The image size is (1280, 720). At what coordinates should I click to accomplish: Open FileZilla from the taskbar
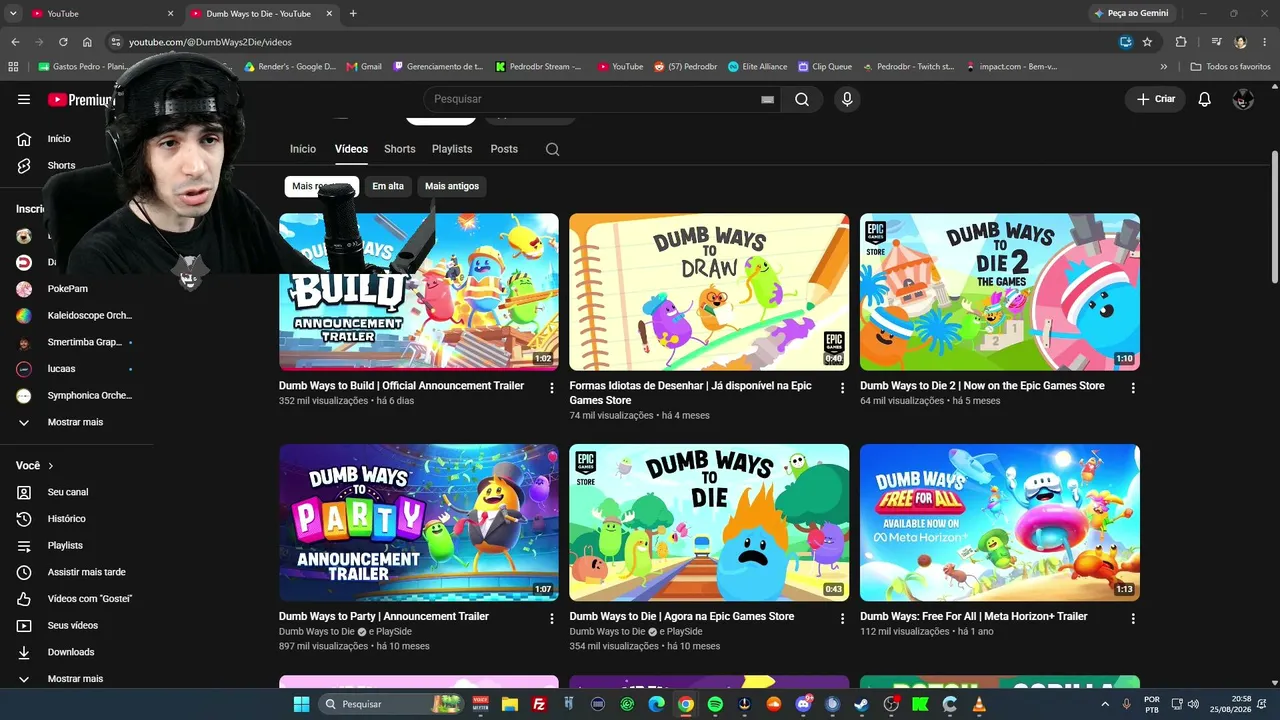[539, 704]
